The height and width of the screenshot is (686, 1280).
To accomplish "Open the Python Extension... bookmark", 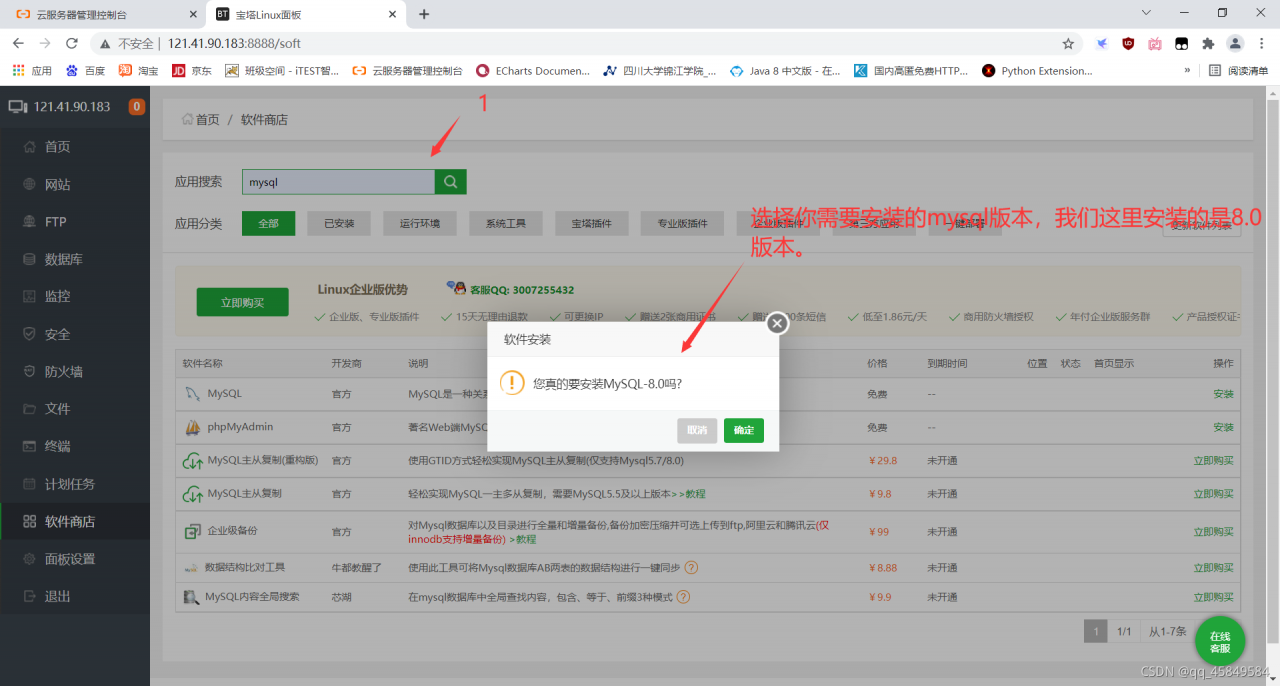I will (1038, 71).
